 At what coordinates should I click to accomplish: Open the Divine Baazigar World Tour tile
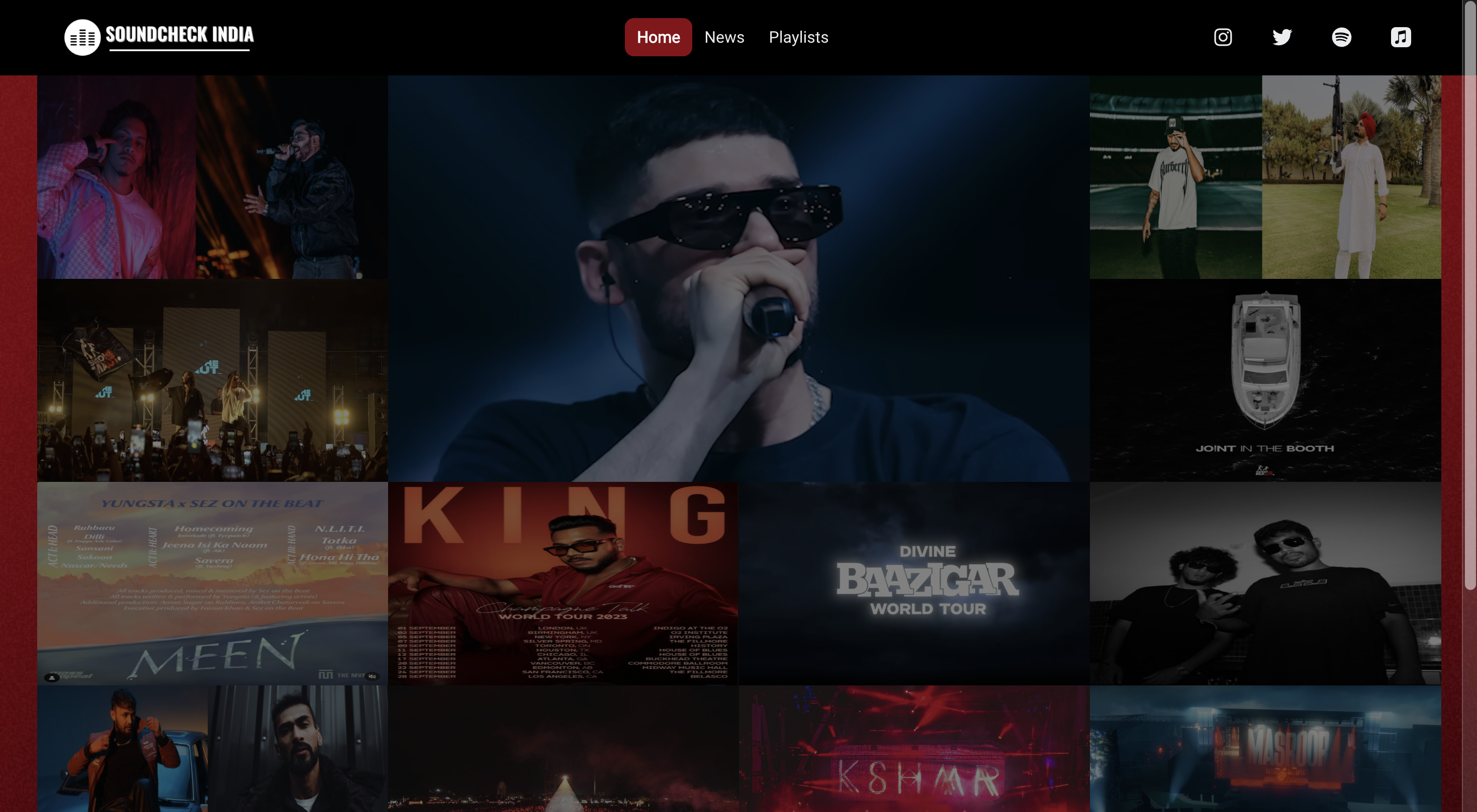914,583
